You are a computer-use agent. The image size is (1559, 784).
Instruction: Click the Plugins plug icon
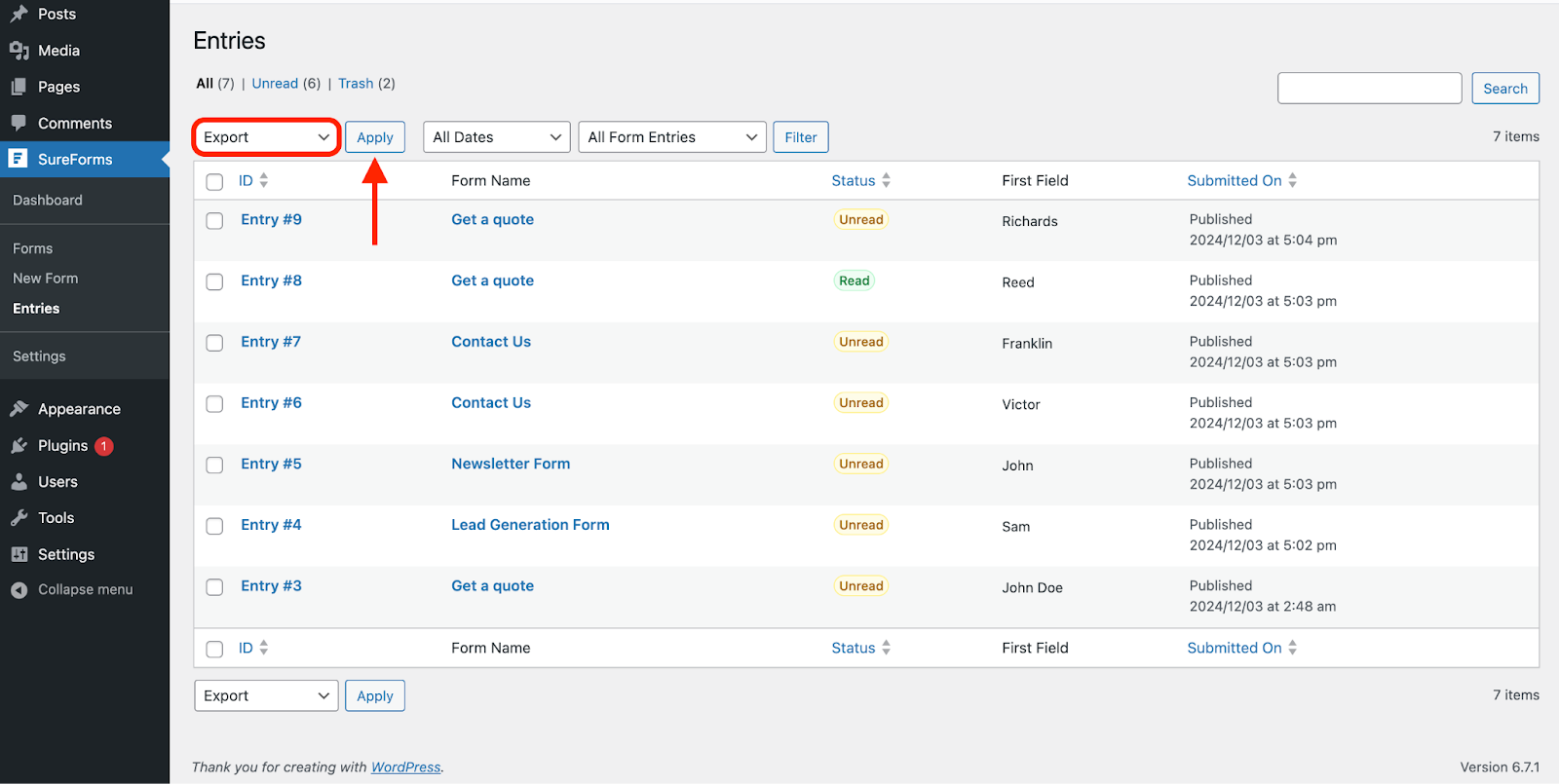click(x=19, y=445)
